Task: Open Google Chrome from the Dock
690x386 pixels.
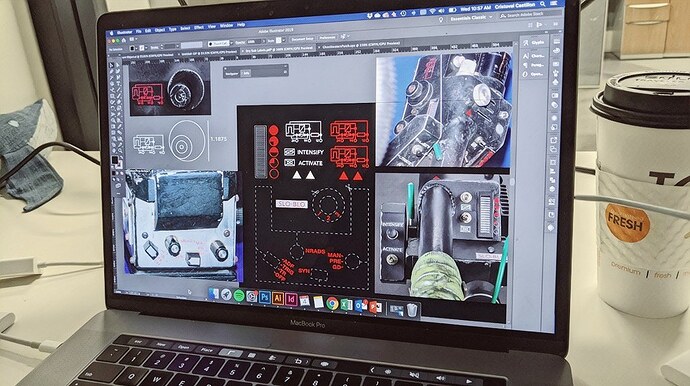Action: tap(332, 303)
